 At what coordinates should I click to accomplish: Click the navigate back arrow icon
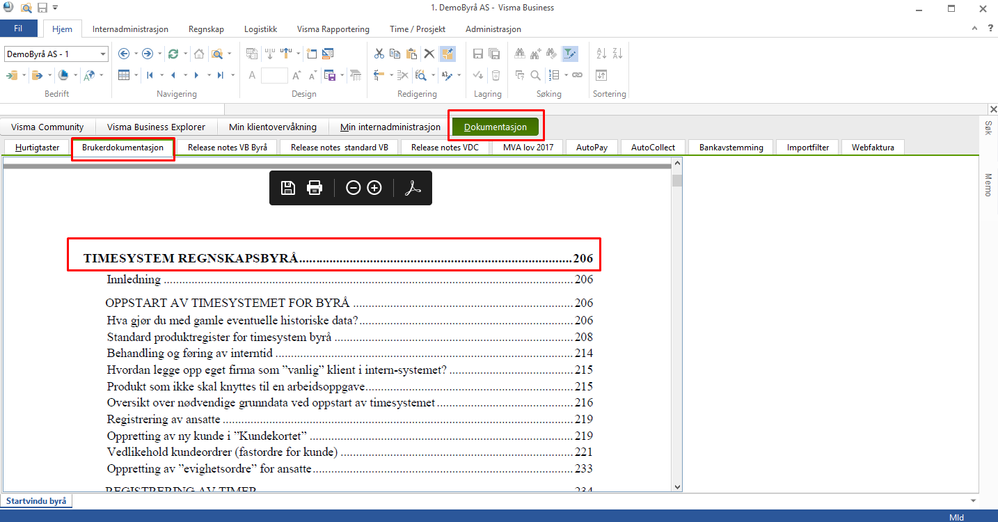point(124,54)
